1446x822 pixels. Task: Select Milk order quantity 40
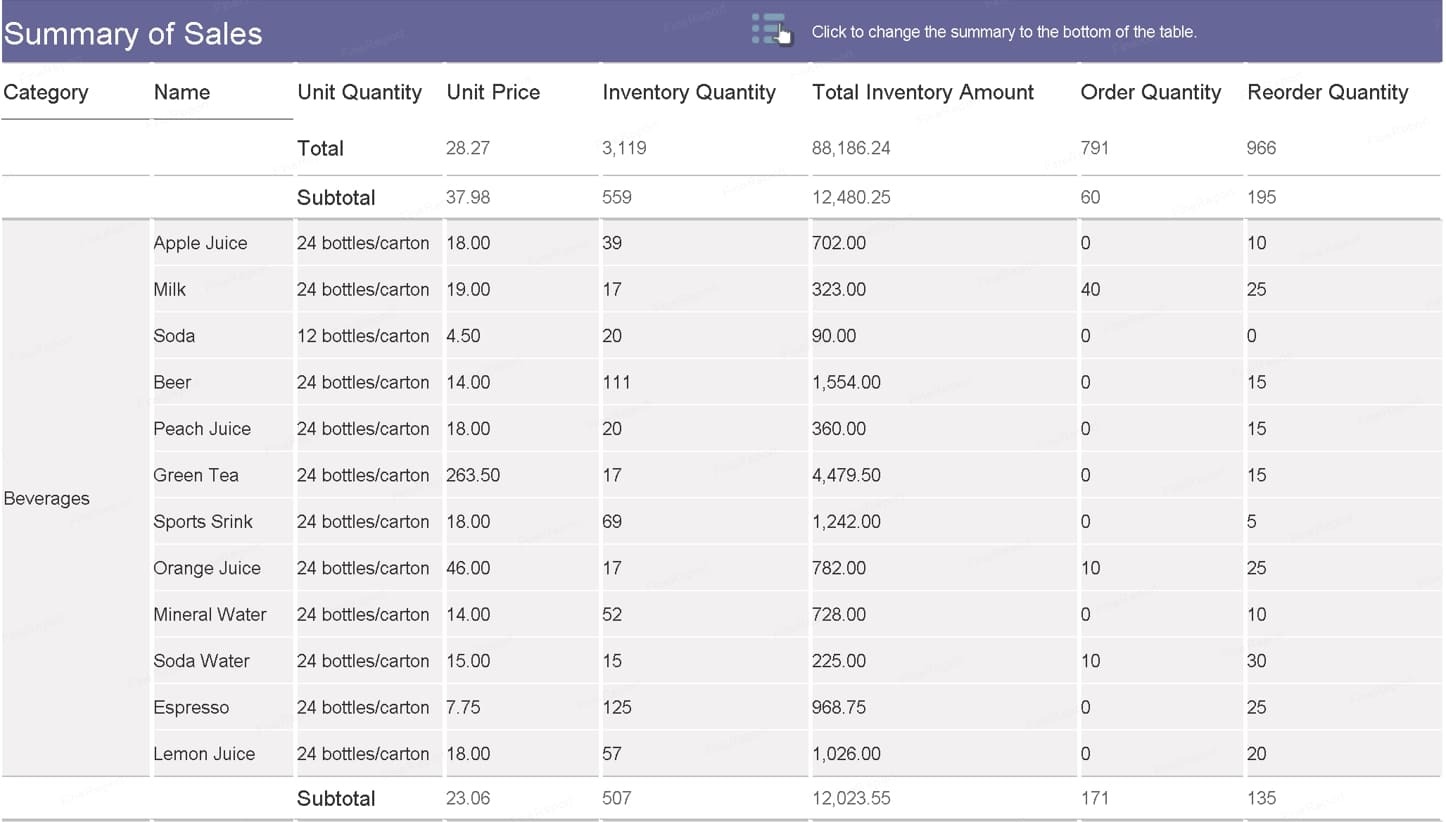1090,289
